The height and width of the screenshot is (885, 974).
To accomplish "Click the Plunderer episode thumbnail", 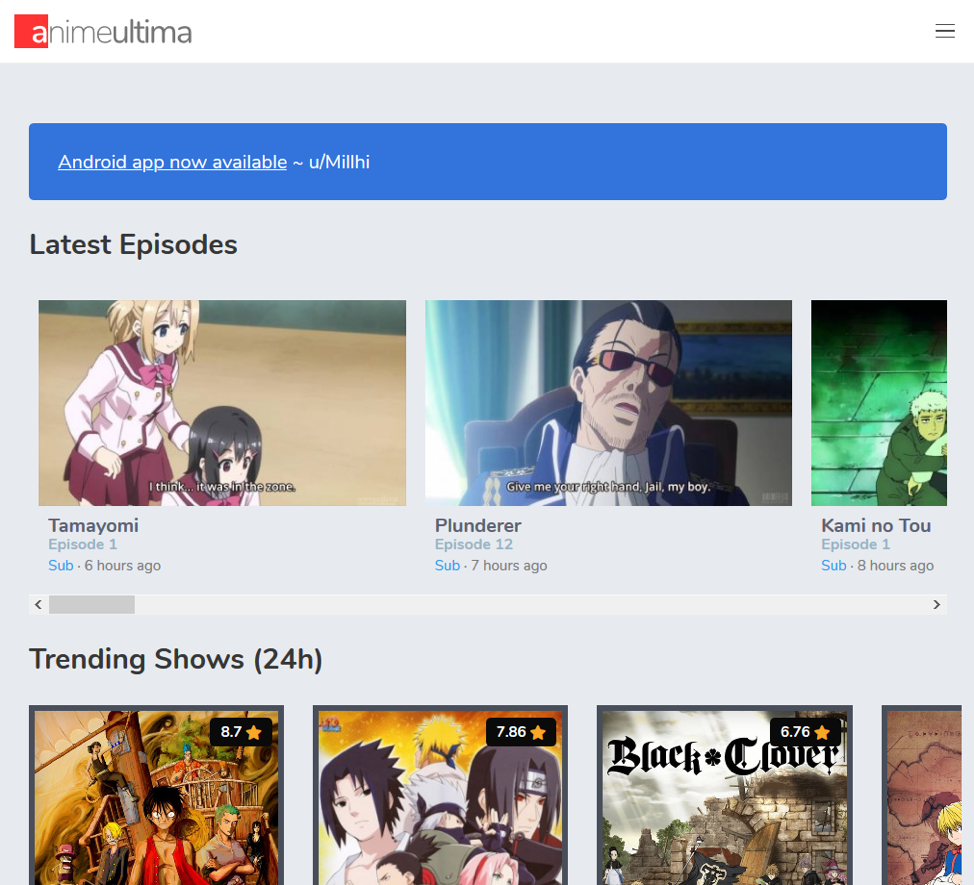I will [x=608, y=402].
